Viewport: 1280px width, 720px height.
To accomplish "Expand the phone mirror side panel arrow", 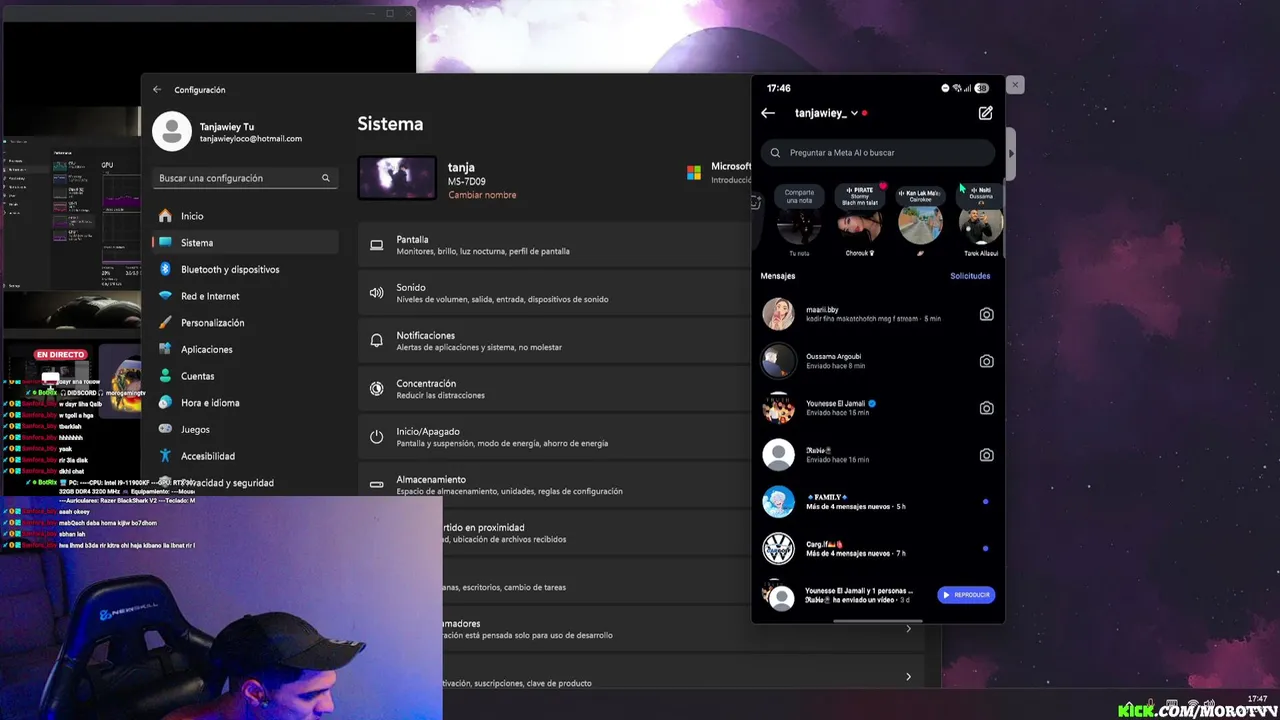I will (x=1011, y=154).
